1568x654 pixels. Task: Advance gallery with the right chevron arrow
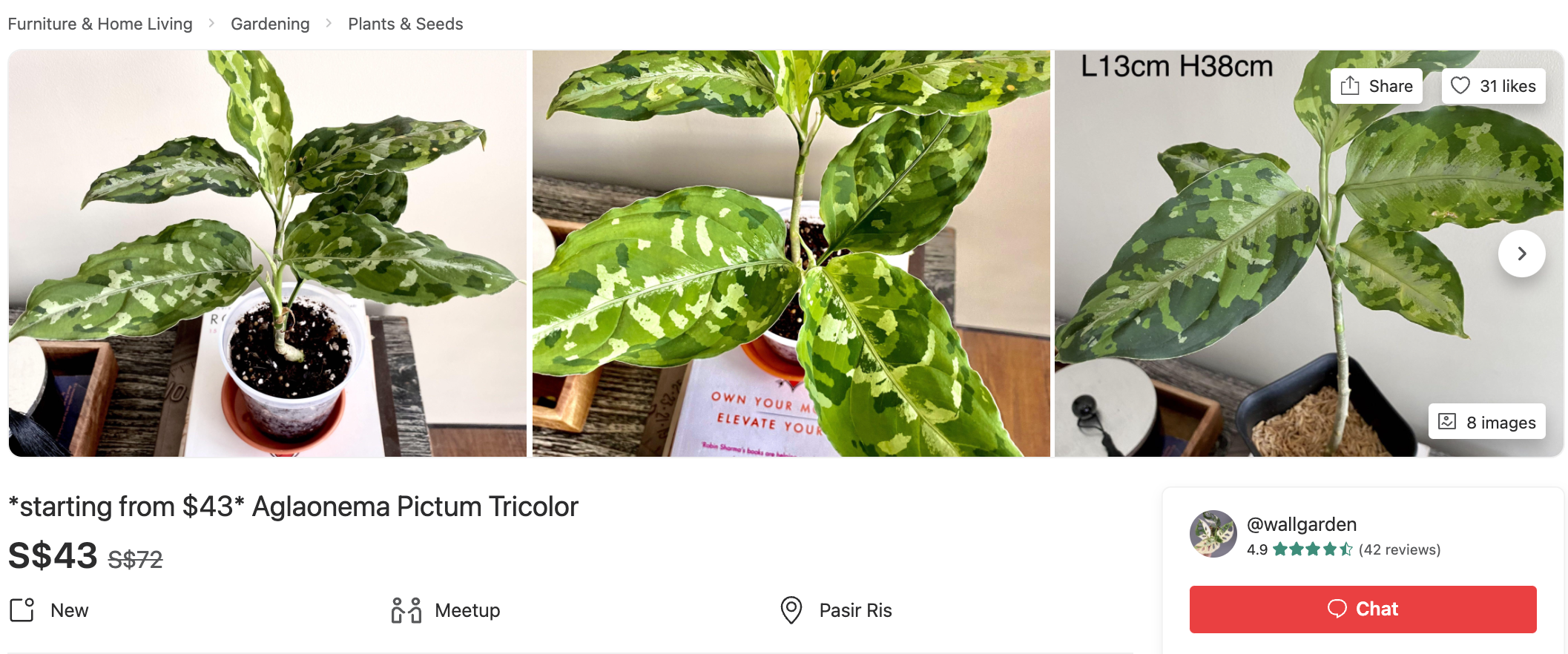(1521, 254)
